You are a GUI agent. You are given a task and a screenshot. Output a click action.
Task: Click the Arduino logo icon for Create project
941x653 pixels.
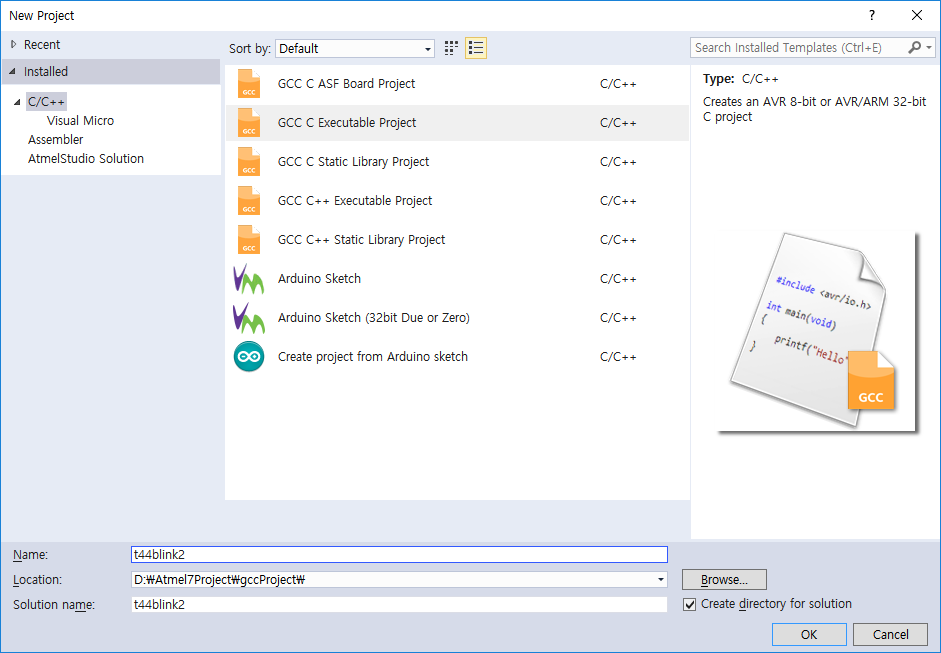pyautogui.click(x=248, y=357)
